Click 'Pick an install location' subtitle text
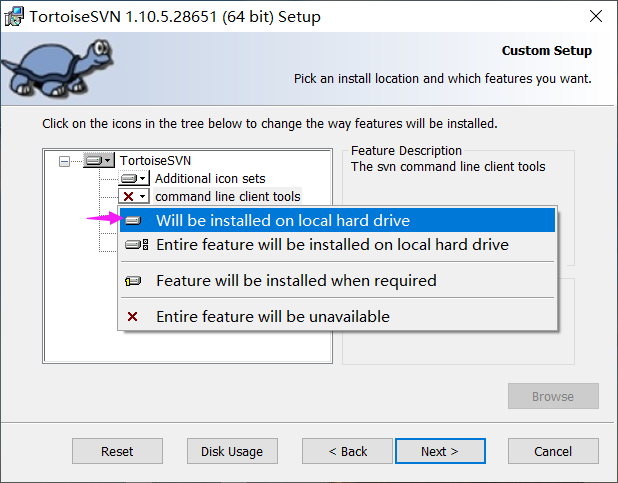The height and width of the screenshot is (483, 618). point(443,79)
